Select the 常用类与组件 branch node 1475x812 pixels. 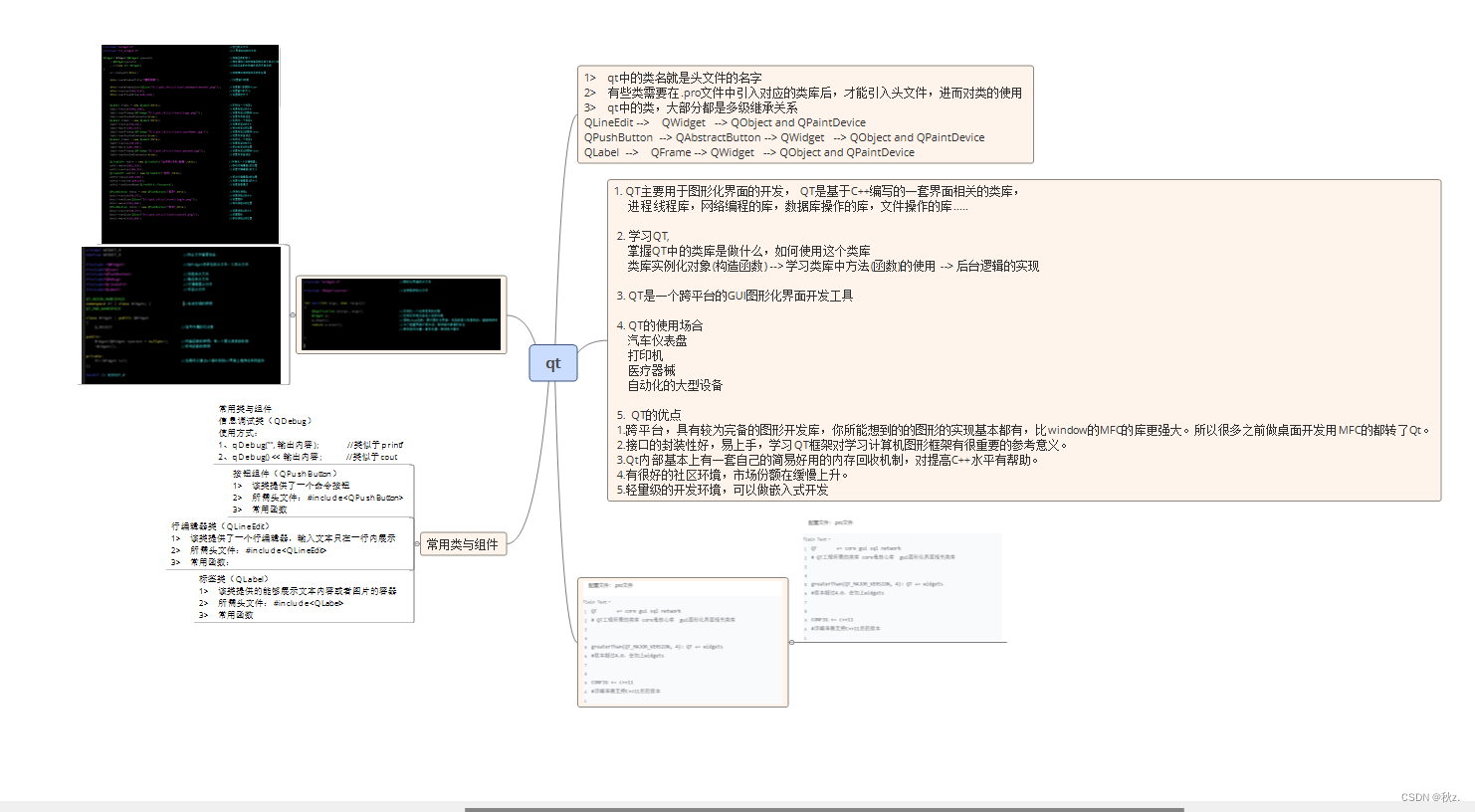(462, 544)
